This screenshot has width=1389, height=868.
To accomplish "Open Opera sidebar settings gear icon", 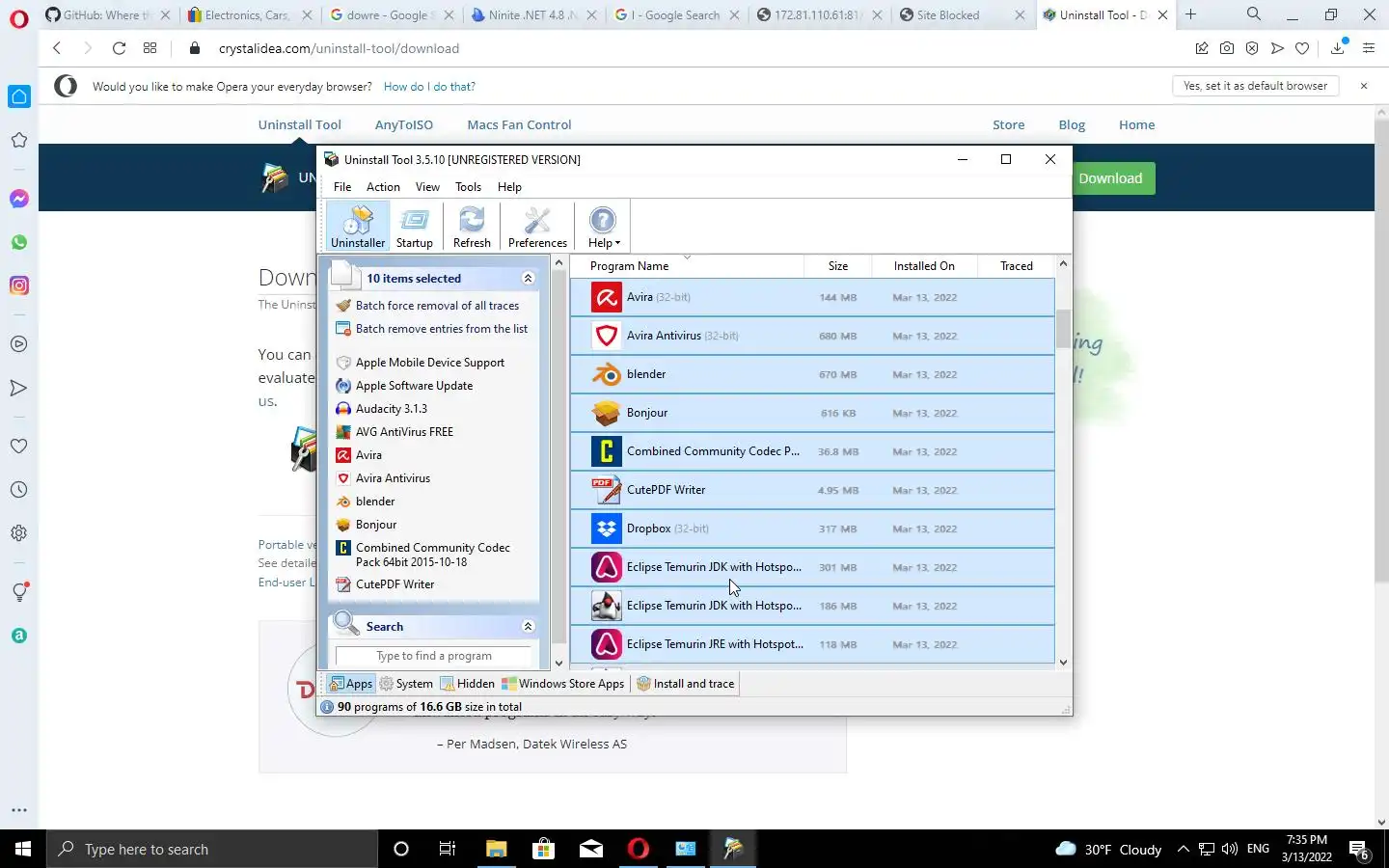I will (x=19, y=532).
